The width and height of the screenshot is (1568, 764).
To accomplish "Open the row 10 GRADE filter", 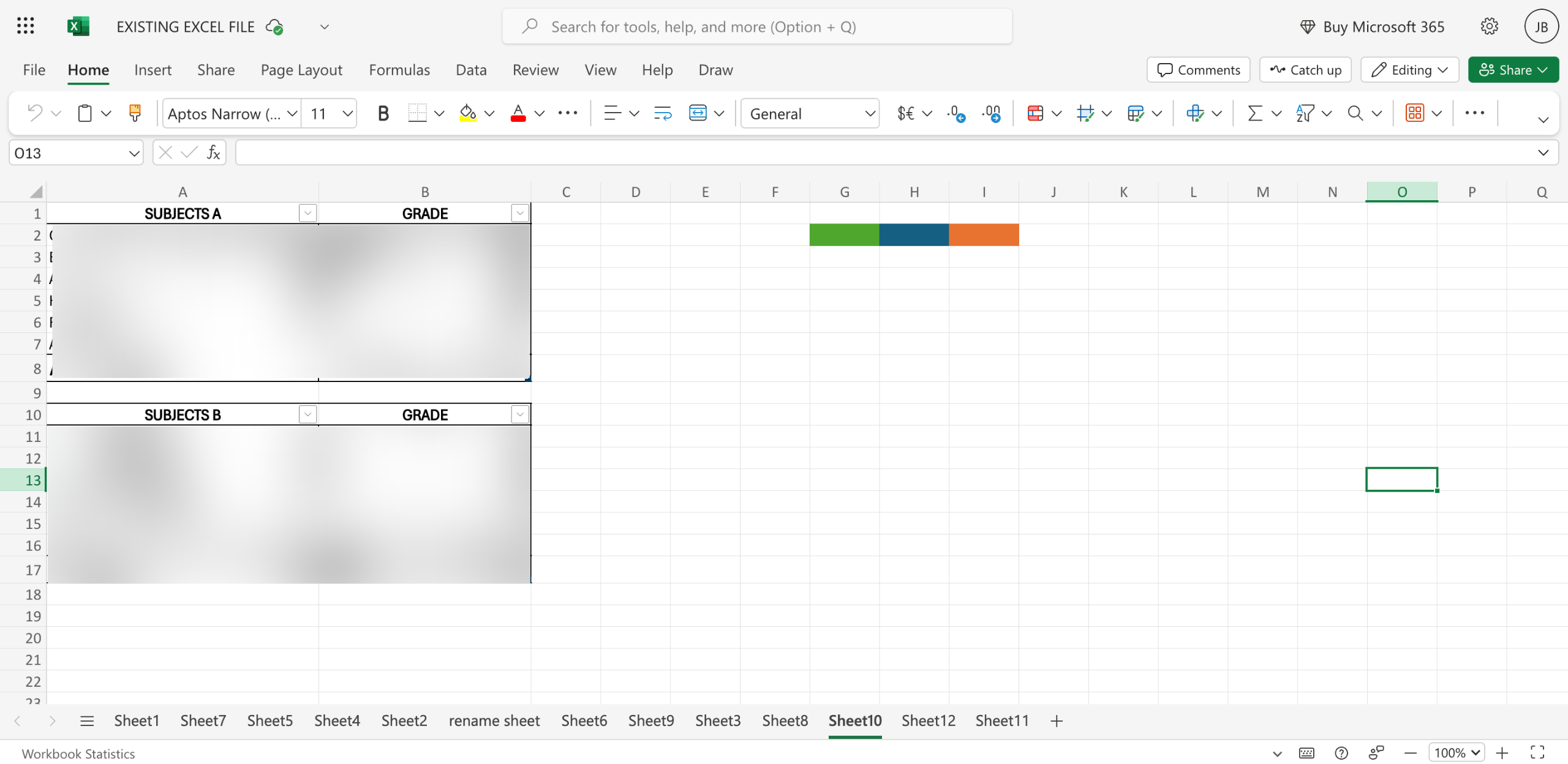I will click(519, 414).
